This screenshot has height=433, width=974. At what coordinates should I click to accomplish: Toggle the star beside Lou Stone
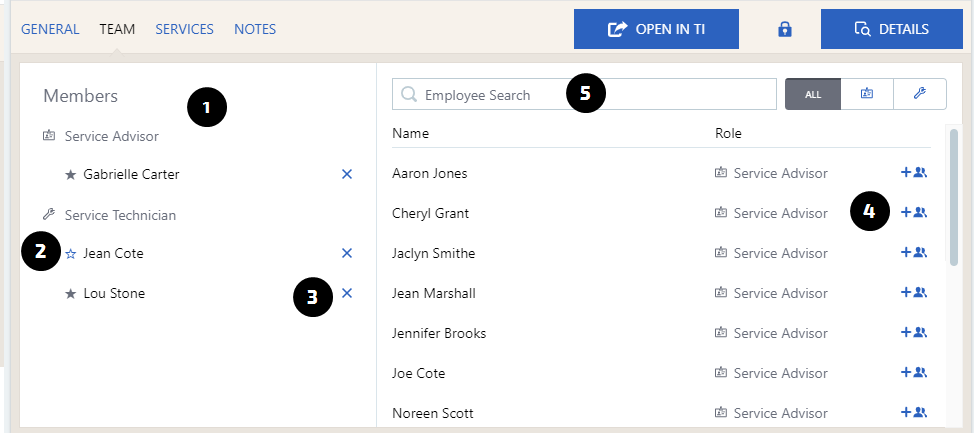[x=71, y=294]
